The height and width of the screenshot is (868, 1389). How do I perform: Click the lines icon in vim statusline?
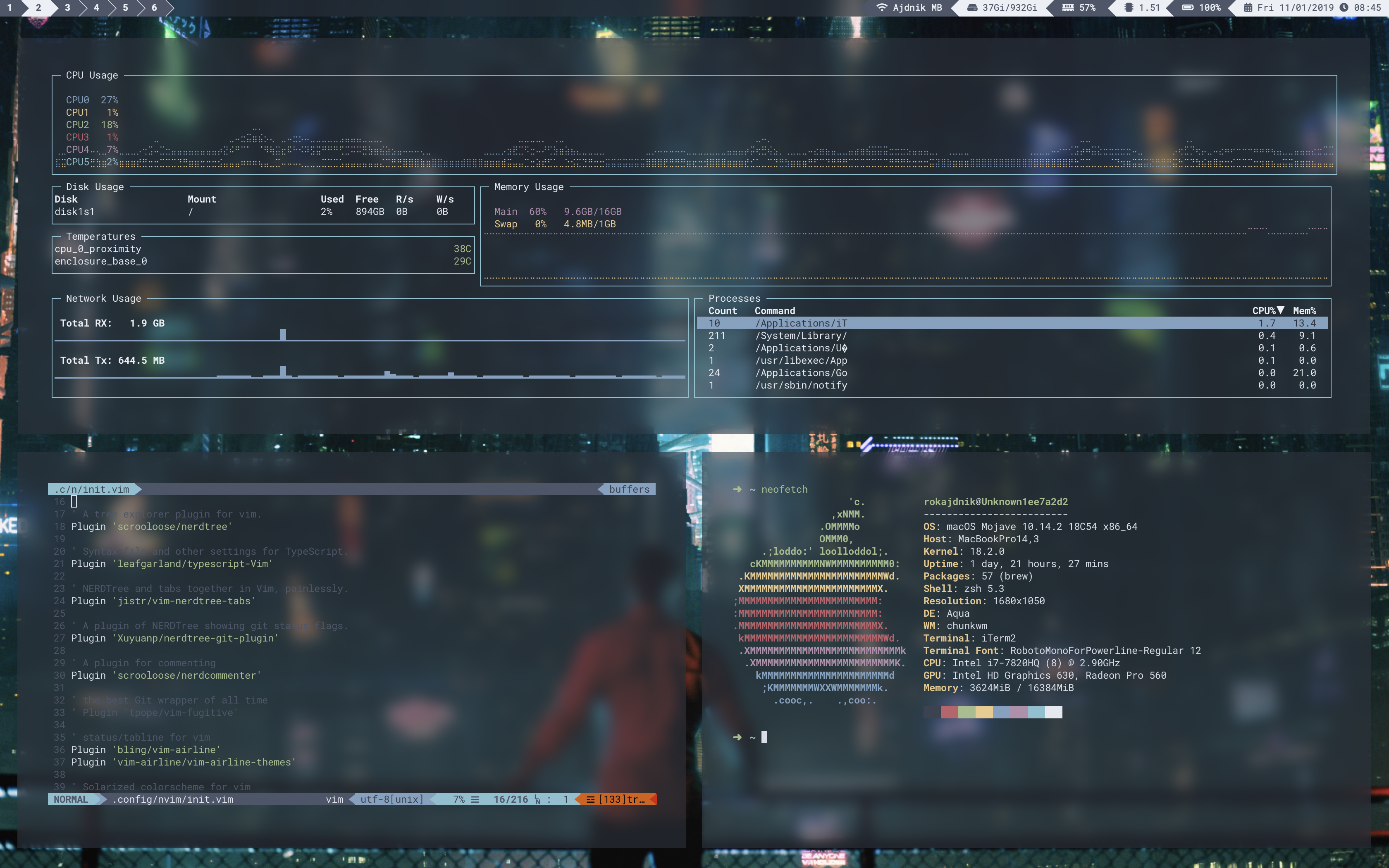475,799
